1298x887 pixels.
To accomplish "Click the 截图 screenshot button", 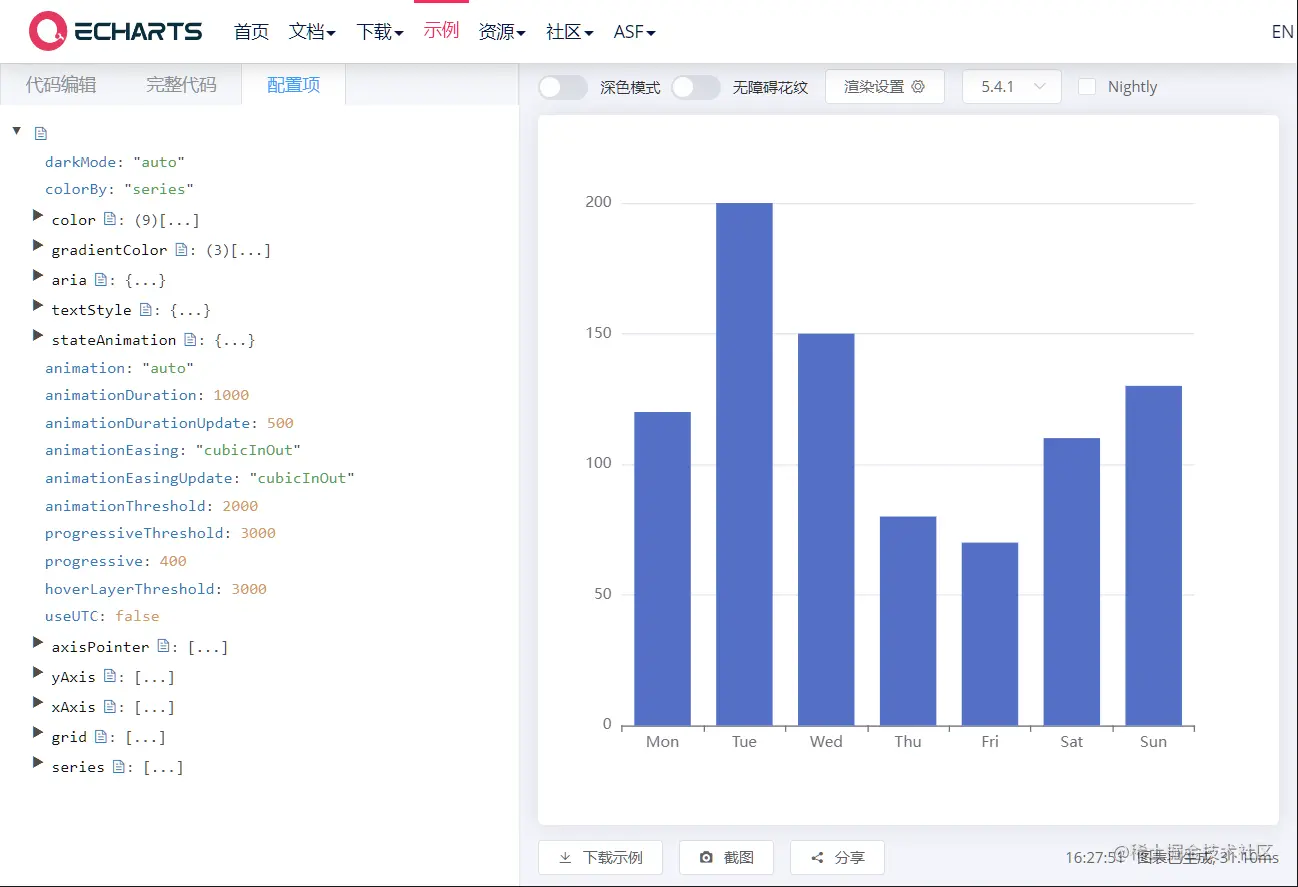I will [727, 857].
